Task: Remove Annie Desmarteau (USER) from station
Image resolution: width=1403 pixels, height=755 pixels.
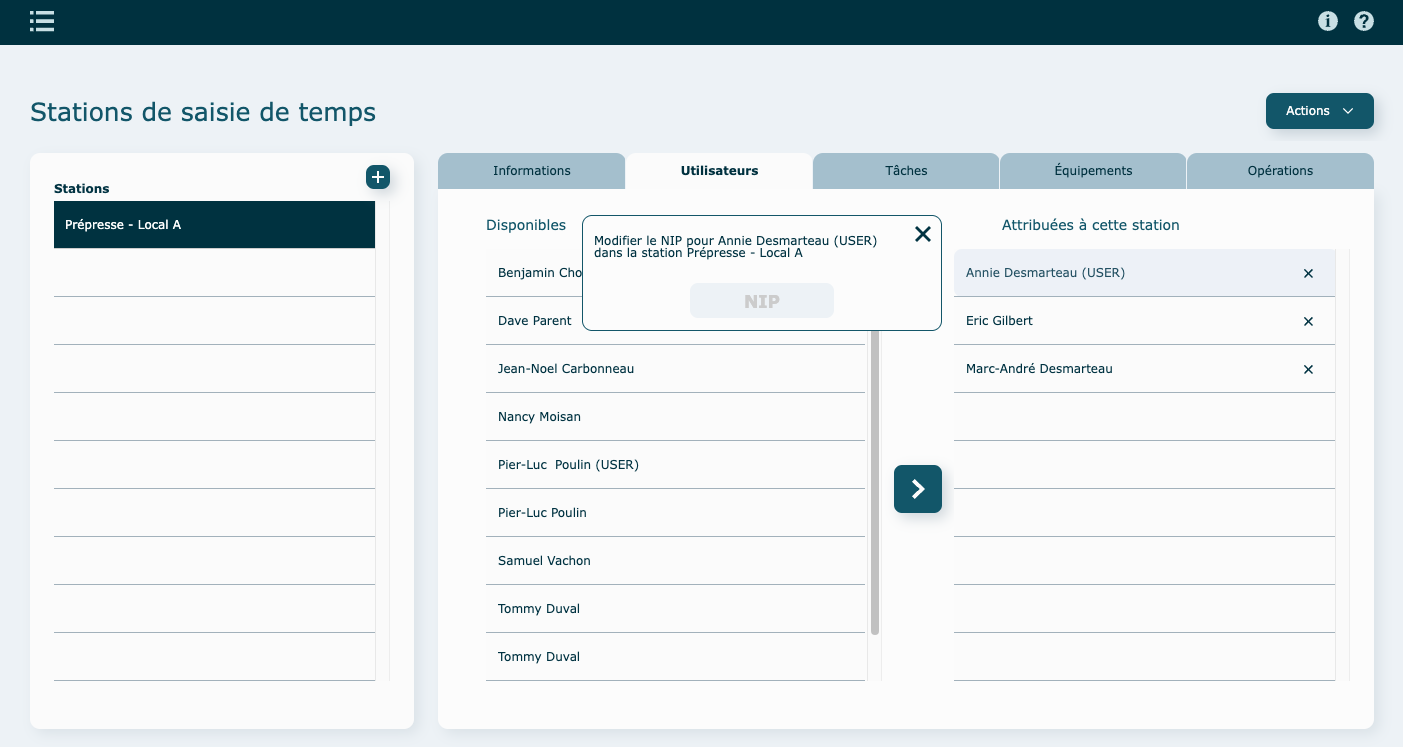Action: tap(1308, 273)
